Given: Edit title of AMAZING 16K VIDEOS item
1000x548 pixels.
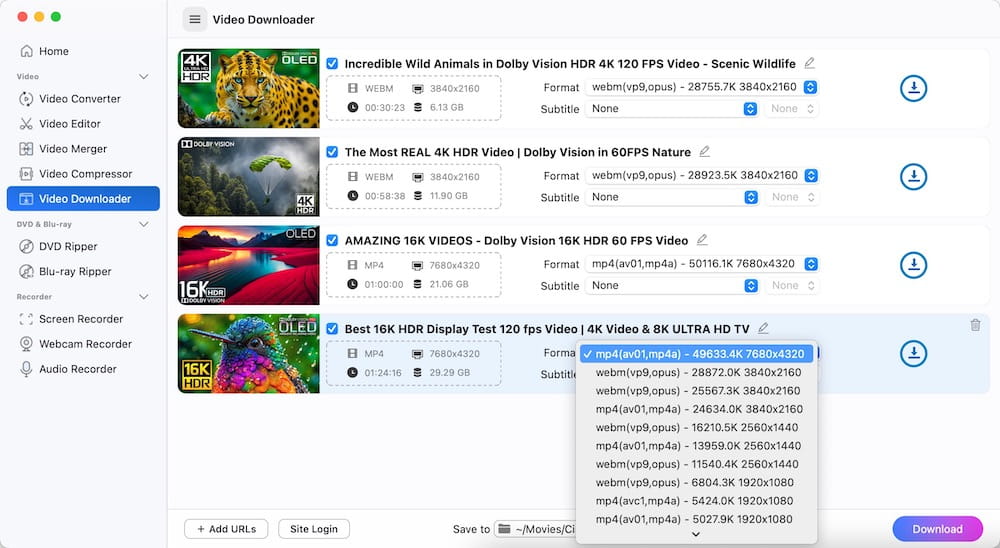Looking at the screenshot, I should pos(702,240).
